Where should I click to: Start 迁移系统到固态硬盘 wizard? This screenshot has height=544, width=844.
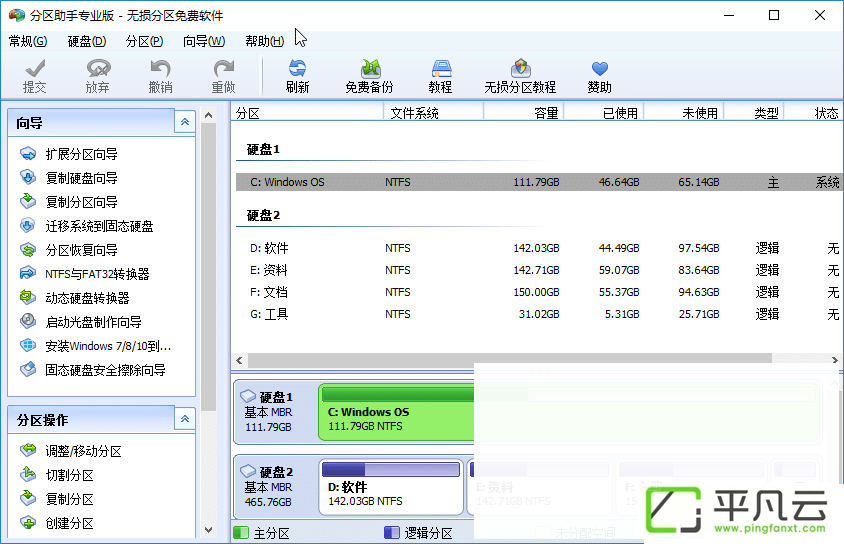87,226
